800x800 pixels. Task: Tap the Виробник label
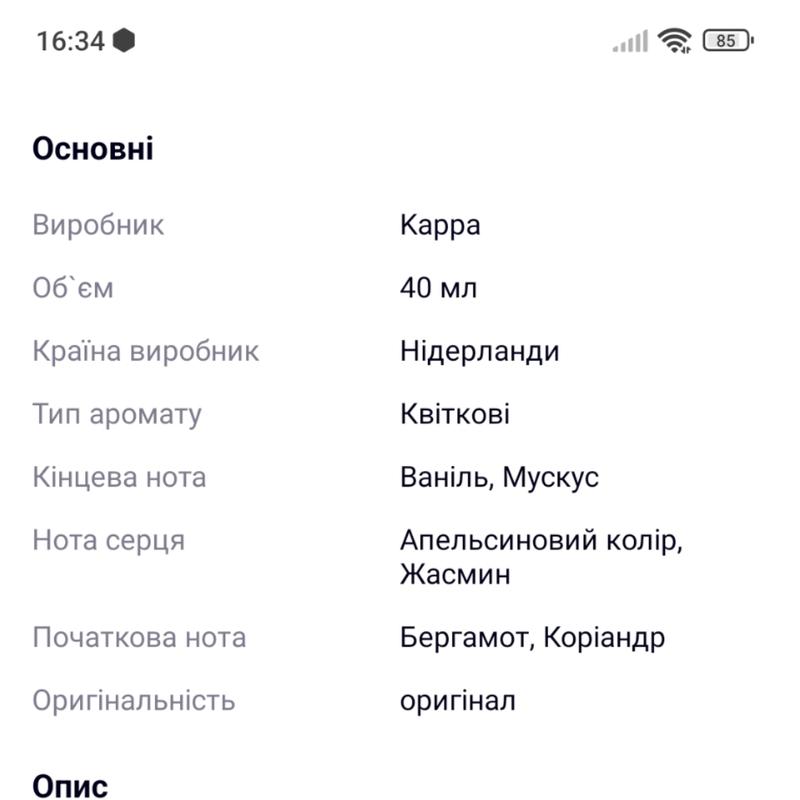pyautogui.click(x=98, y=225)
